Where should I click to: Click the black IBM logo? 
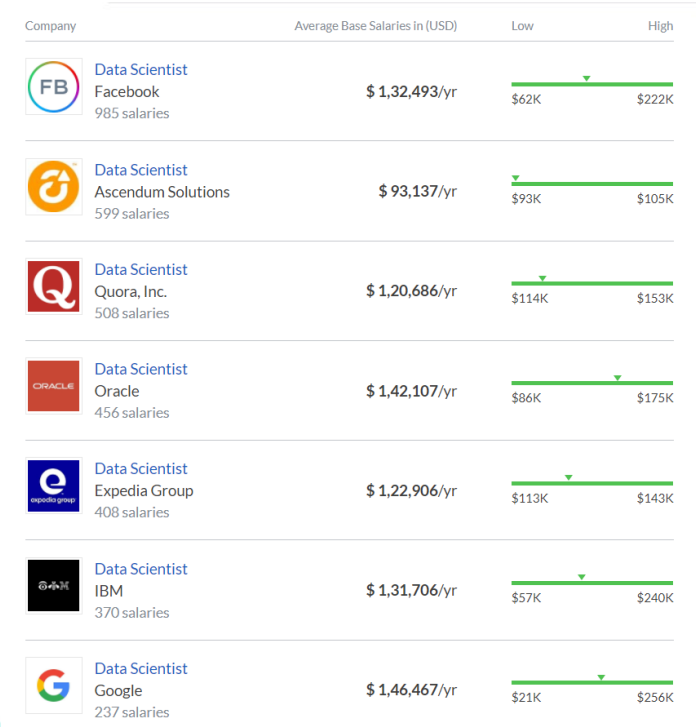(x=54, y=586)
